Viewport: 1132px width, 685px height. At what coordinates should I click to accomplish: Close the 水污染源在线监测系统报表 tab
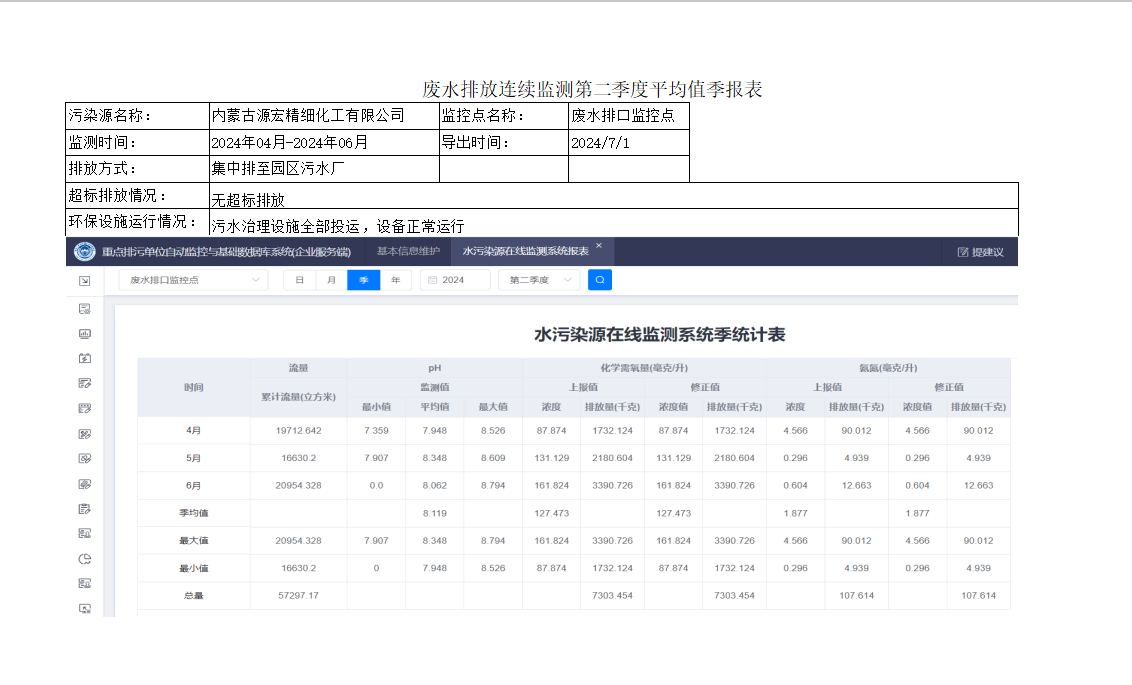click(598, 245)
